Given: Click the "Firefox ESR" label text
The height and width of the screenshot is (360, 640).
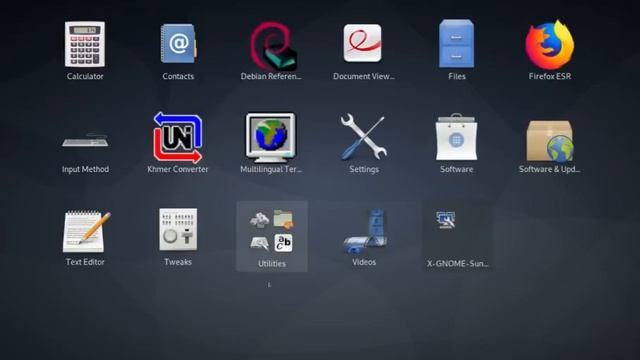Looking at the screenshot, I should pyautogui.click(x=550, y=76).
